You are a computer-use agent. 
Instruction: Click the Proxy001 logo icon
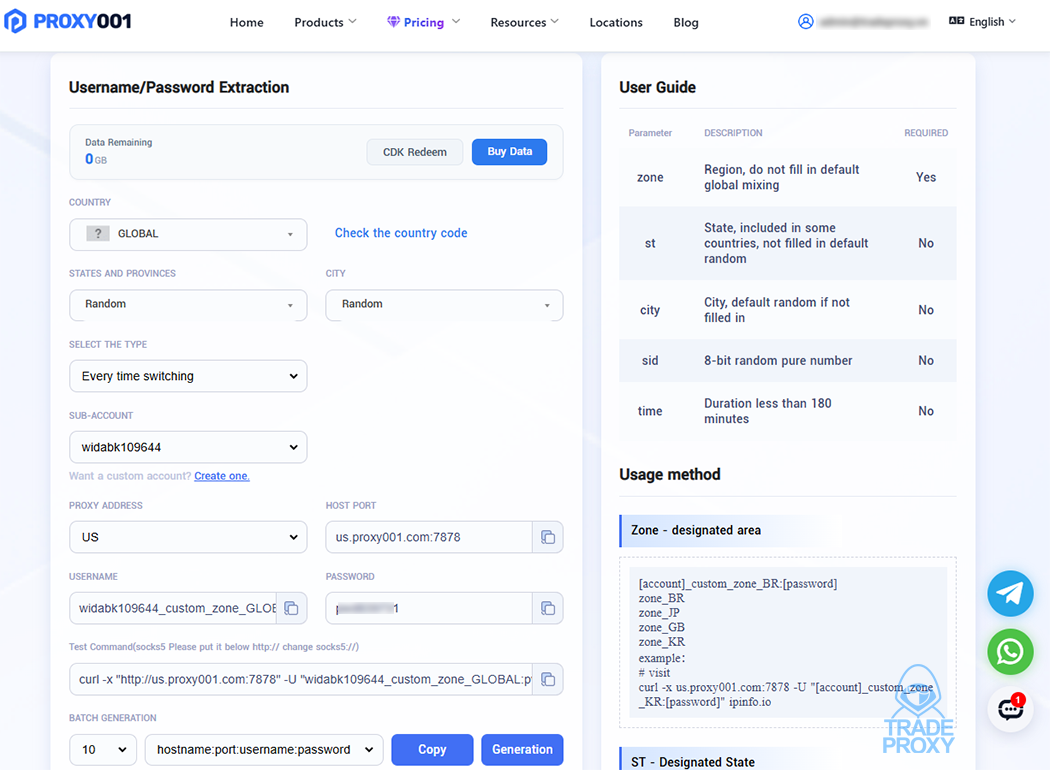16,21
